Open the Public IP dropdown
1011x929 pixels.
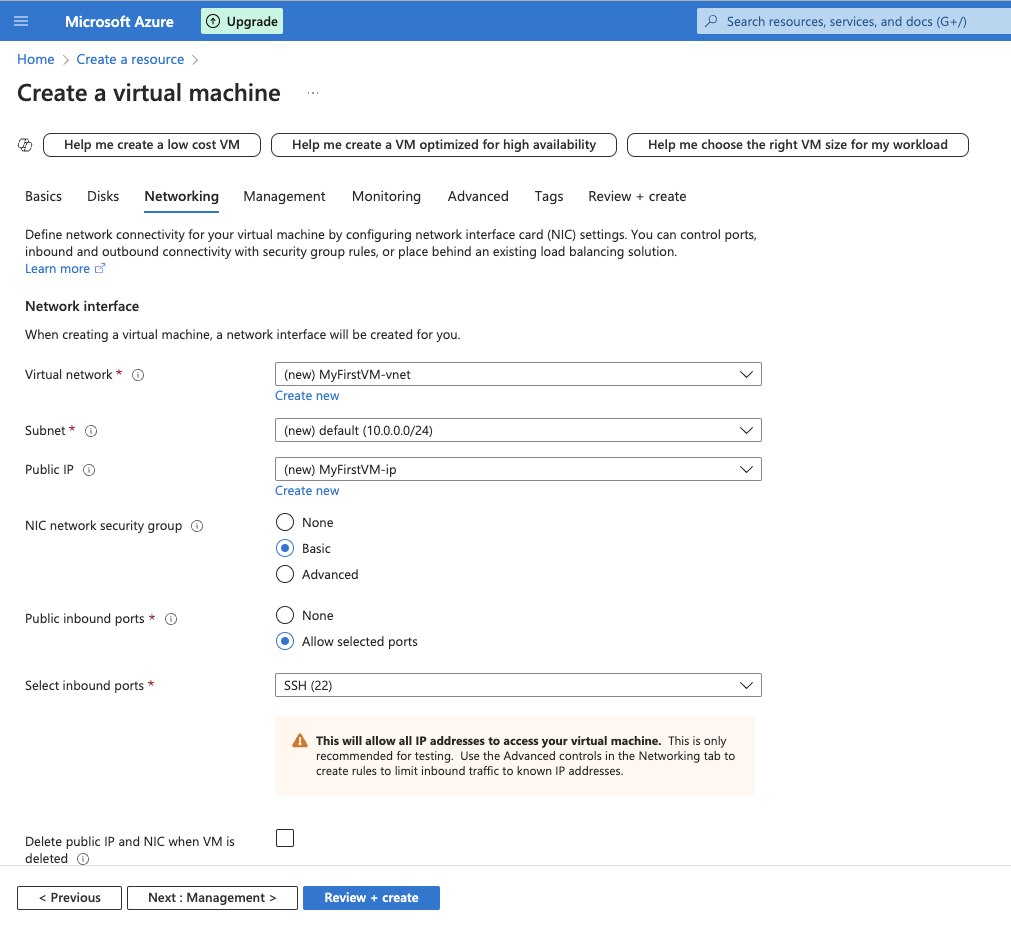click(x=518, y=469)
